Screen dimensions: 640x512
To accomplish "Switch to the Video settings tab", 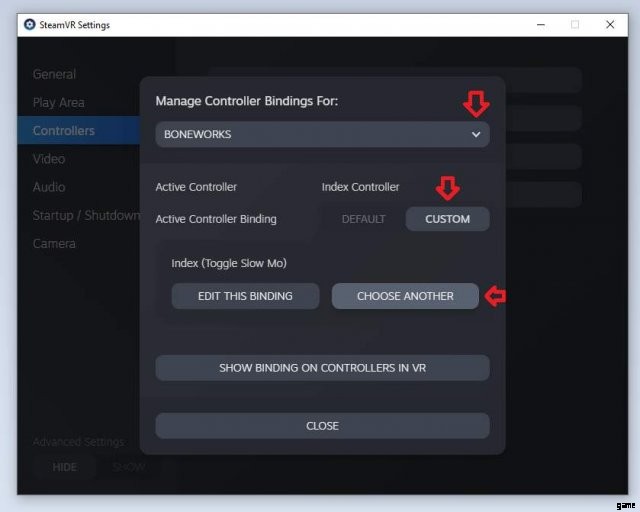I will (49, 158).
